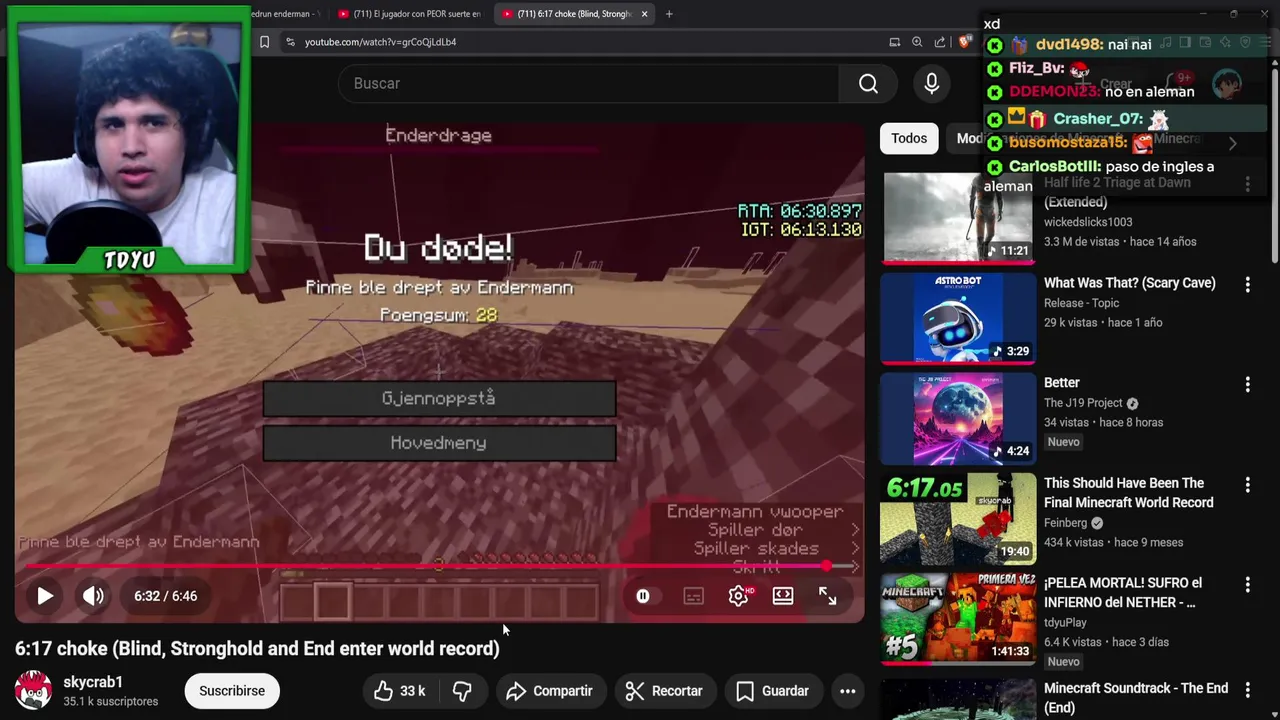Viewport: 1280px width, 720px height.
Task: Open the 6:17.05 Feinberg video thumbnail
Action: click(958, 518)
